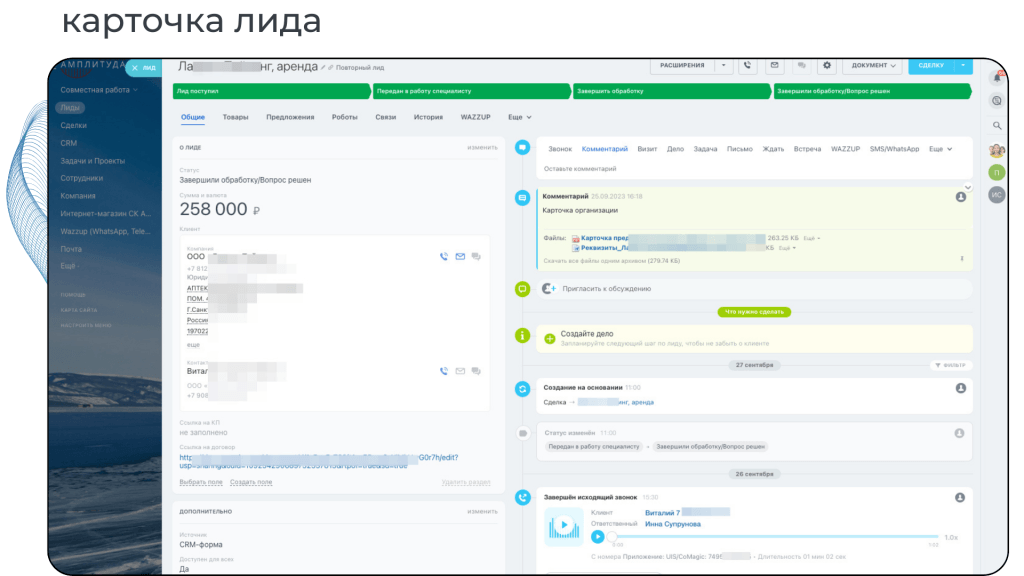
Task: Expand Еще in the activity type row
Action: coord(940,149)
